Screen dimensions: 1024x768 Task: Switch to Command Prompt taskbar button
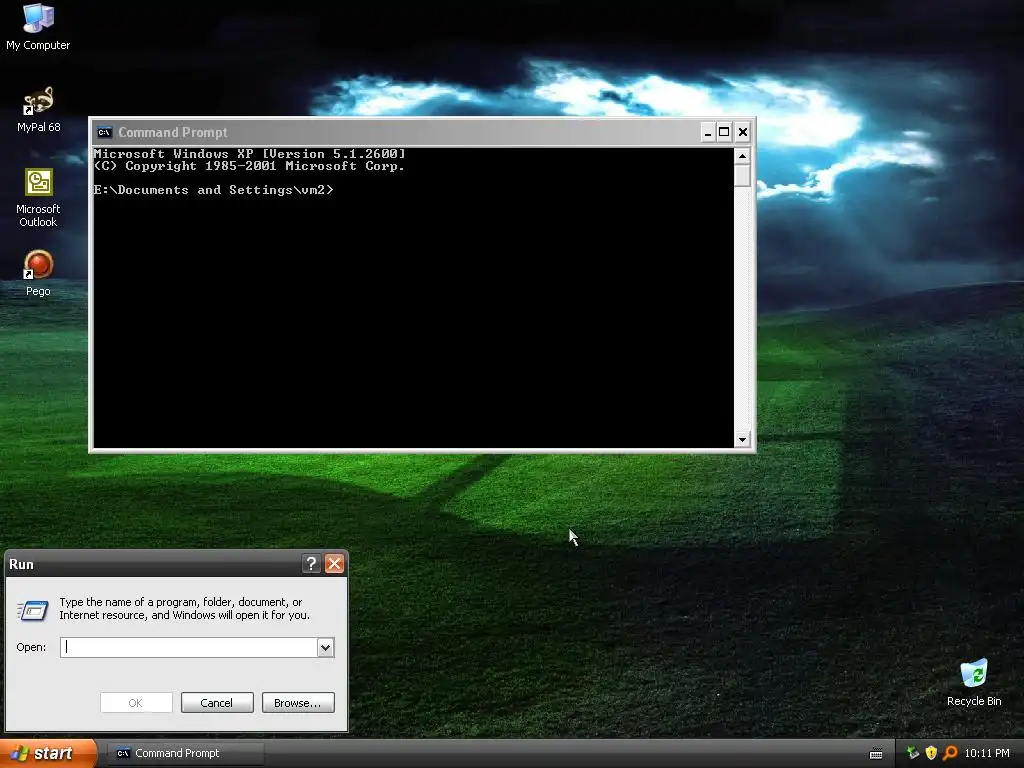(185, 754)
